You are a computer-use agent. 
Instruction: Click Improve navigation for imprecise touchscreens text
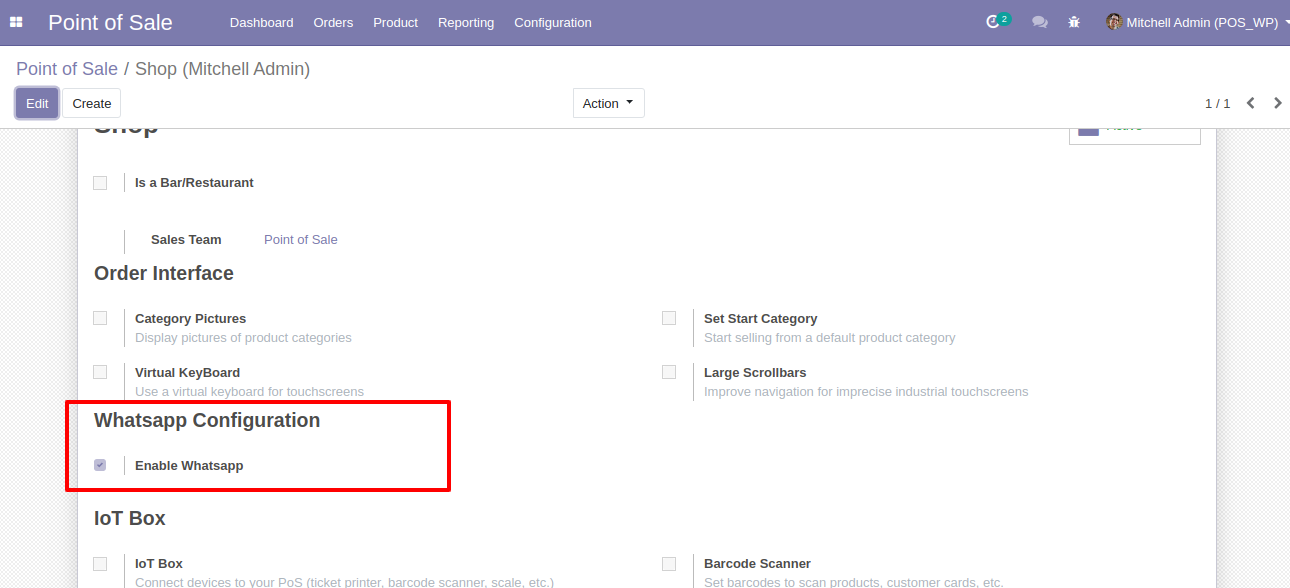(866, 392)
